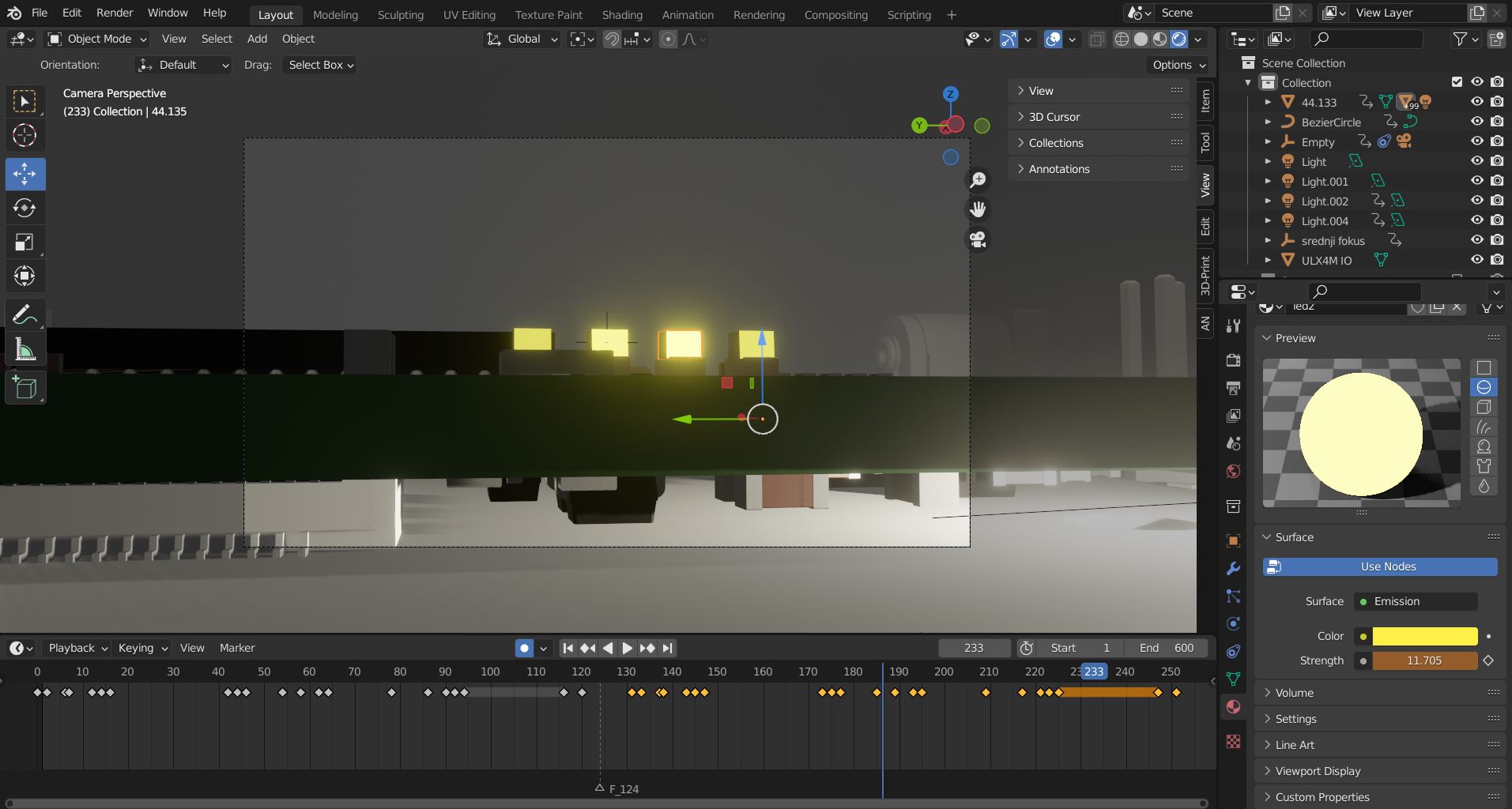Open the Render menu

pos(115,13)
